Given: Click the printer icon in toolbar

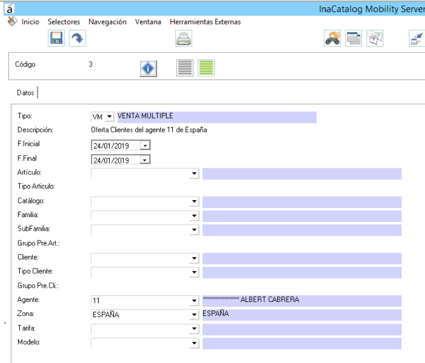Looking at the screenshot, I should [184, 38].
